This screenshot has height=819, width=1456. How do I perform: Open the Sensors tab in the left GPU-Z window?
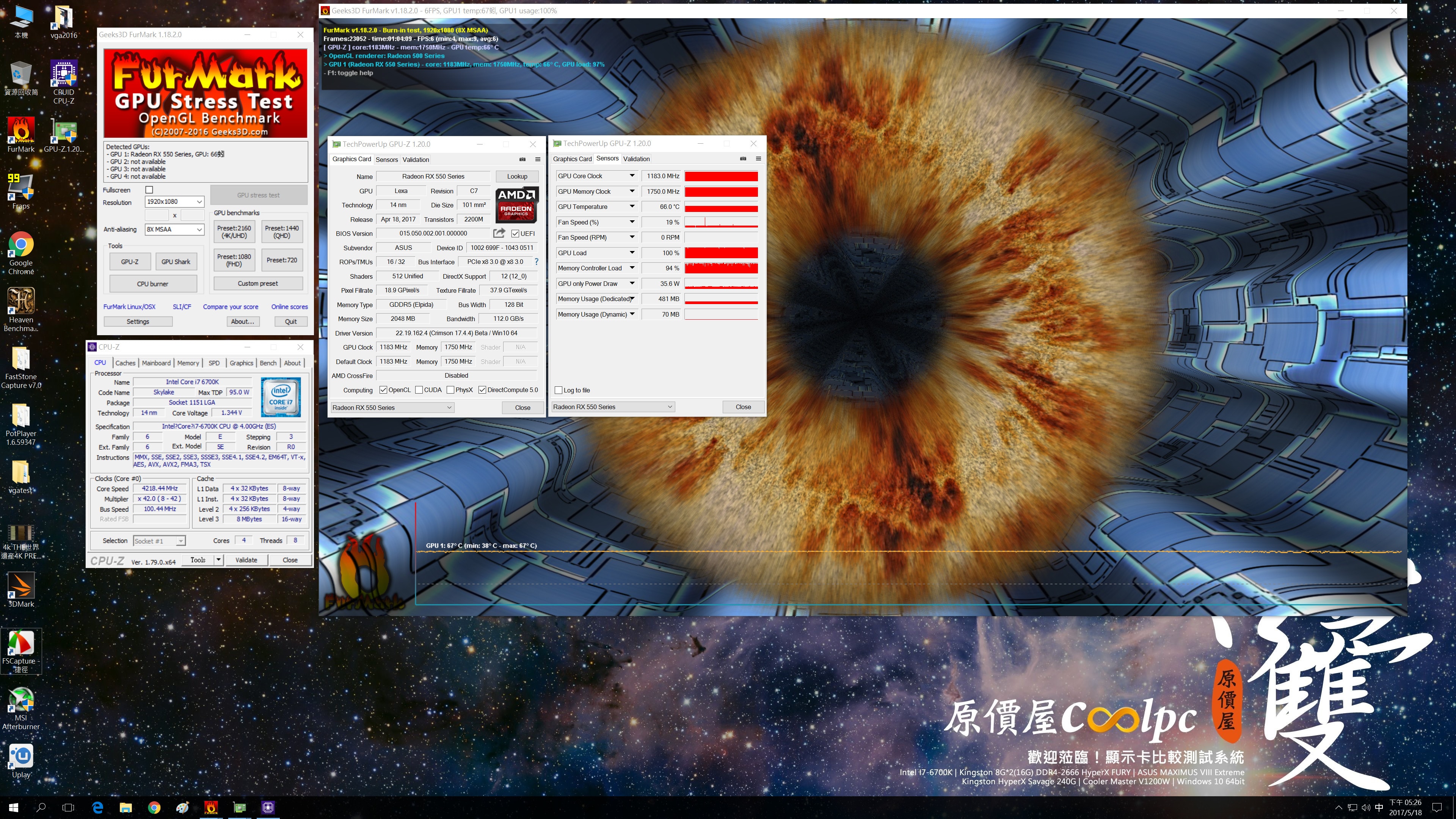tap(387, 160)
